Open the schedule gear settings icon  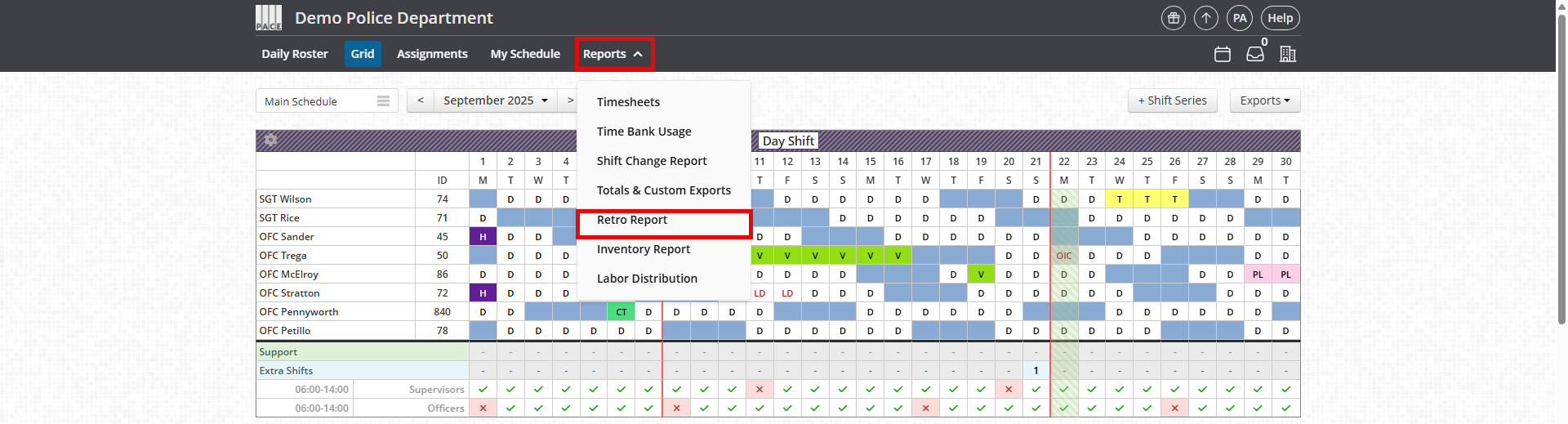pos(270,141)
